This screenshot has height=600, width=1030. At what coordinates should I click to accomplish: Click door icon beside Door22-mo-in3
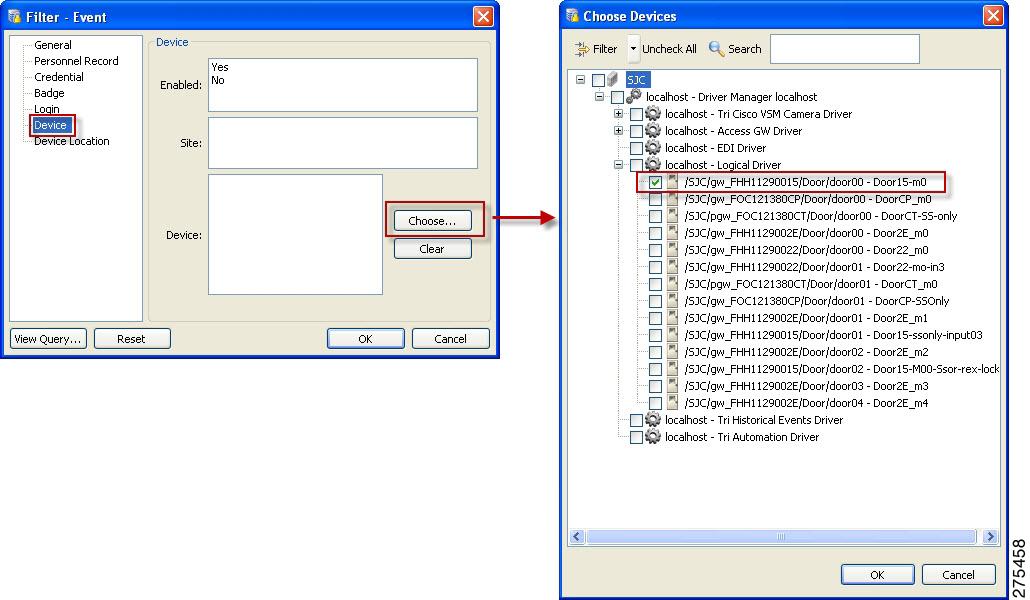pos(672,267)
